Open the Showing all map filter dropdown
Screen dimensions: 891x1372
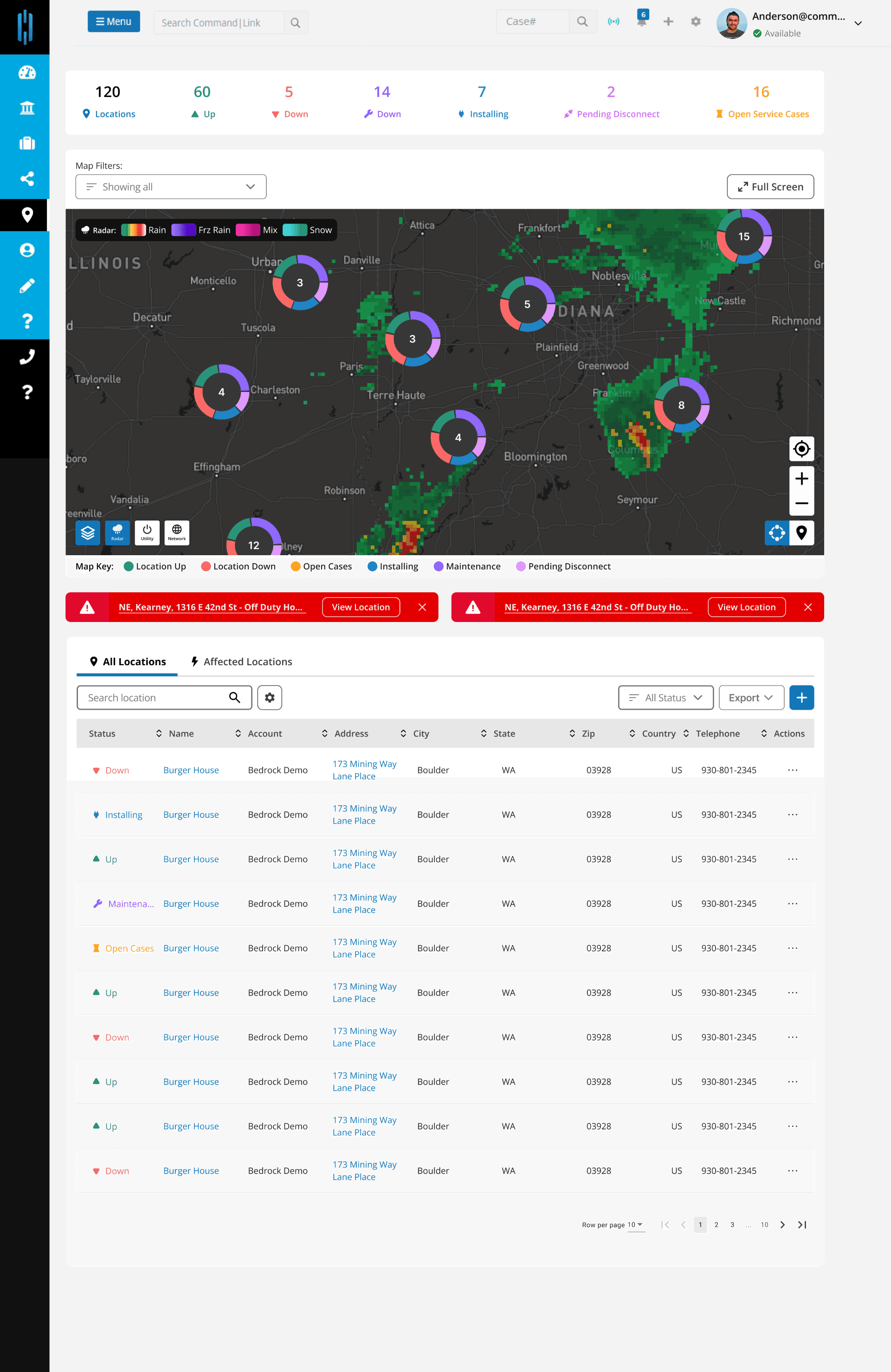[x=171, y=187]
